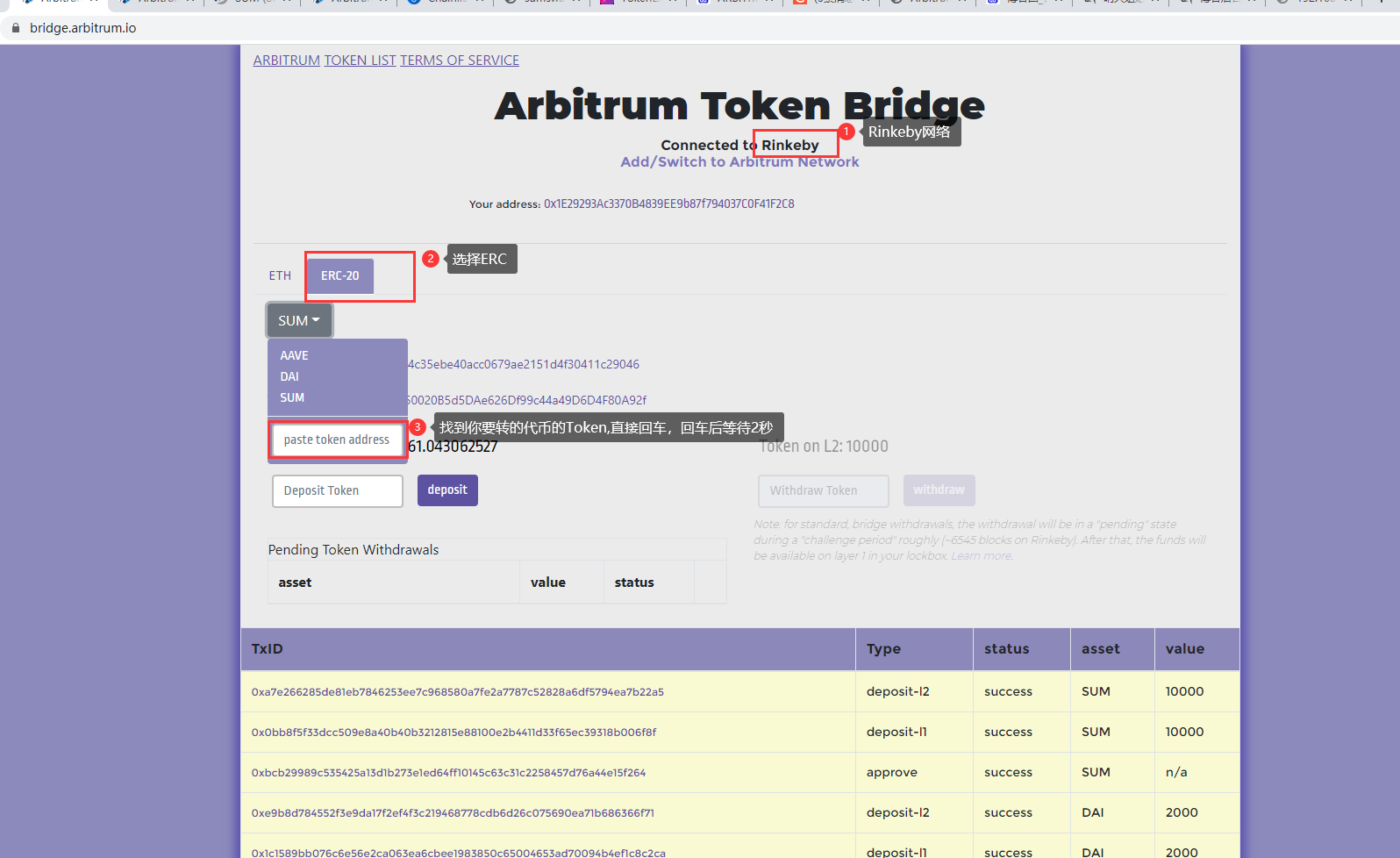Switch to the ETH tab
Screen dimensions: 1400x858
coord(280,275)
